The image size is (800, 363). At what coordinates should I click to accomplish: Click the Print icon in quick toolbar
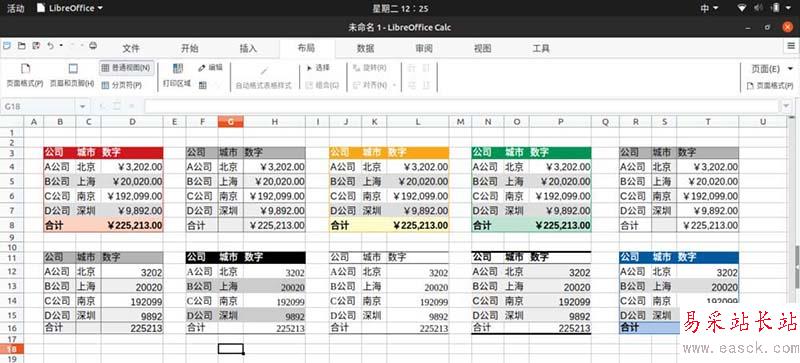[93, 46]
